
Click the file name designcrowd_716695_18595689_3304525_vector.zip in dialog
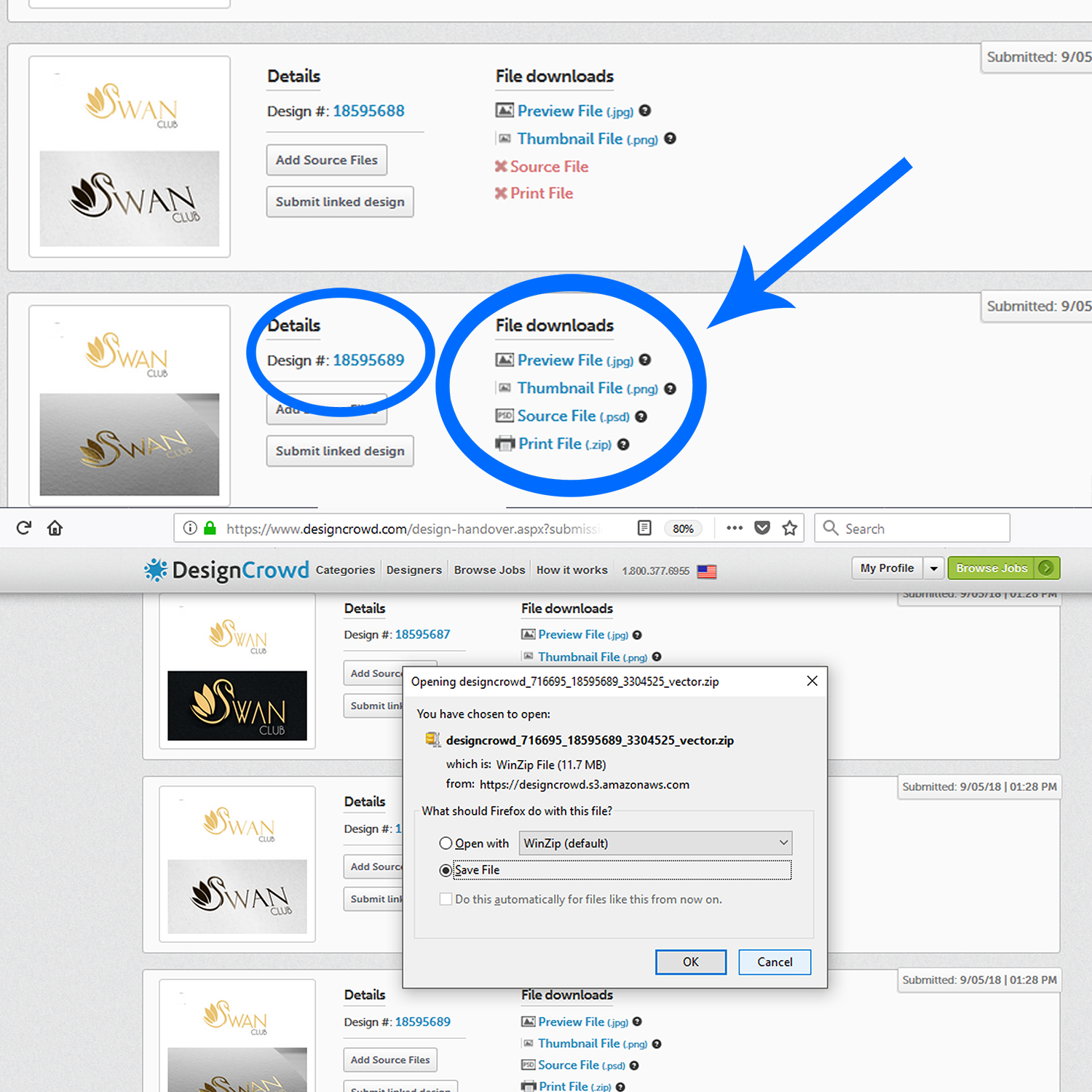[590, 740]
